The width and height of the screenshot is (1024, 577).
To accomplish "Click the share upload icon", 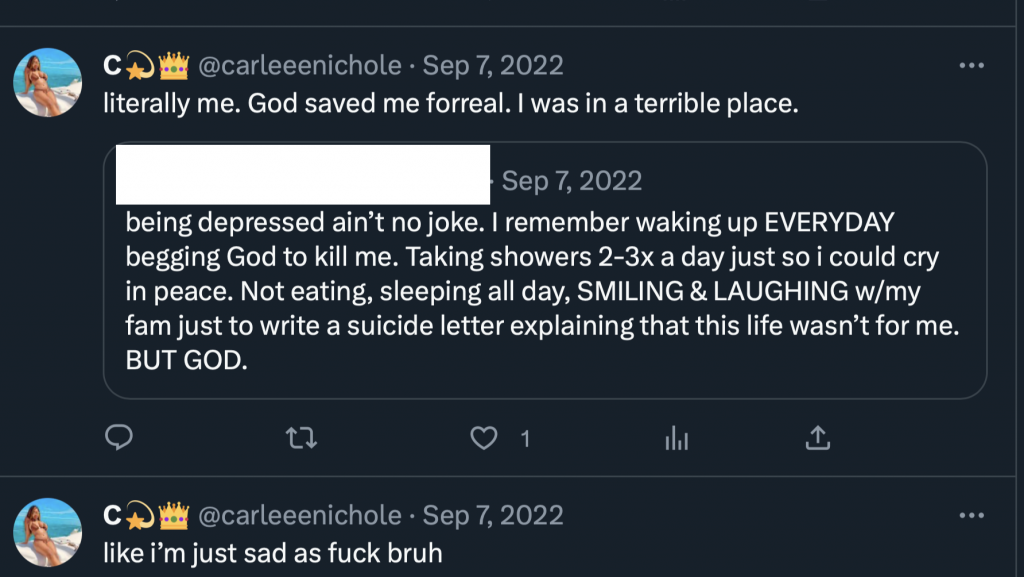I will 817,437.
